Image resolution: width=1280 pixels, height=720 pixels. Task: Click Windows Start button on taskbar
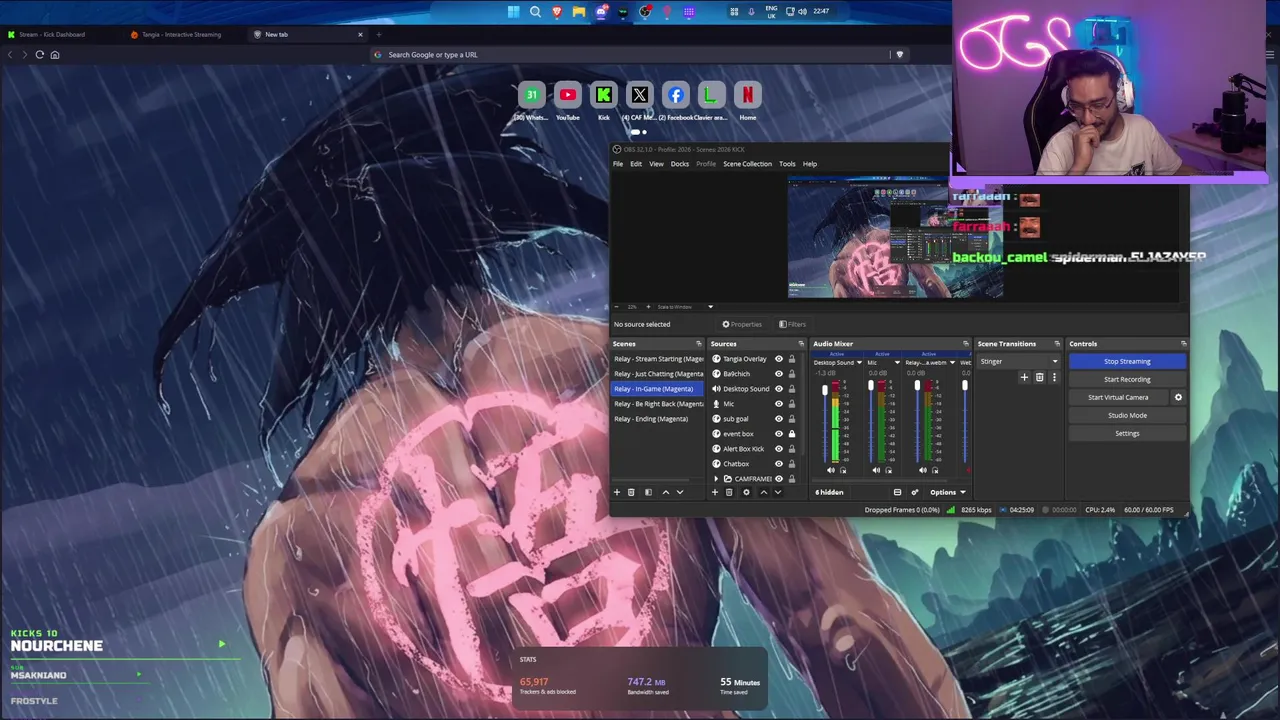[513, 11]
